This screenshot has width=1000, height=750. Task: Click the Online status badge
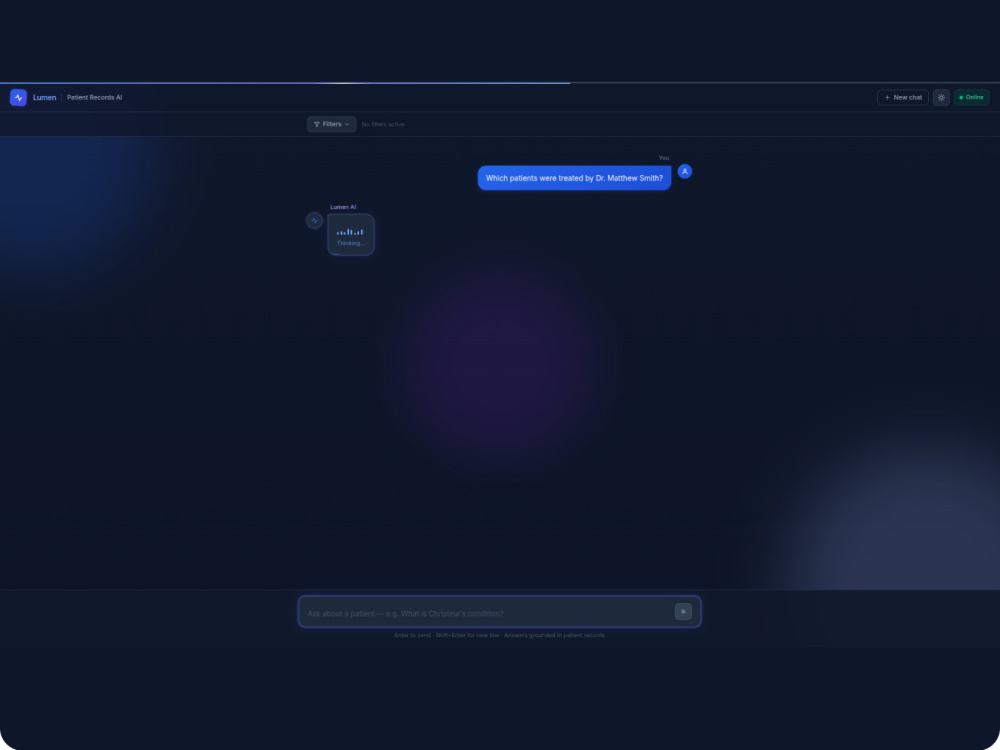pos(971,98)
